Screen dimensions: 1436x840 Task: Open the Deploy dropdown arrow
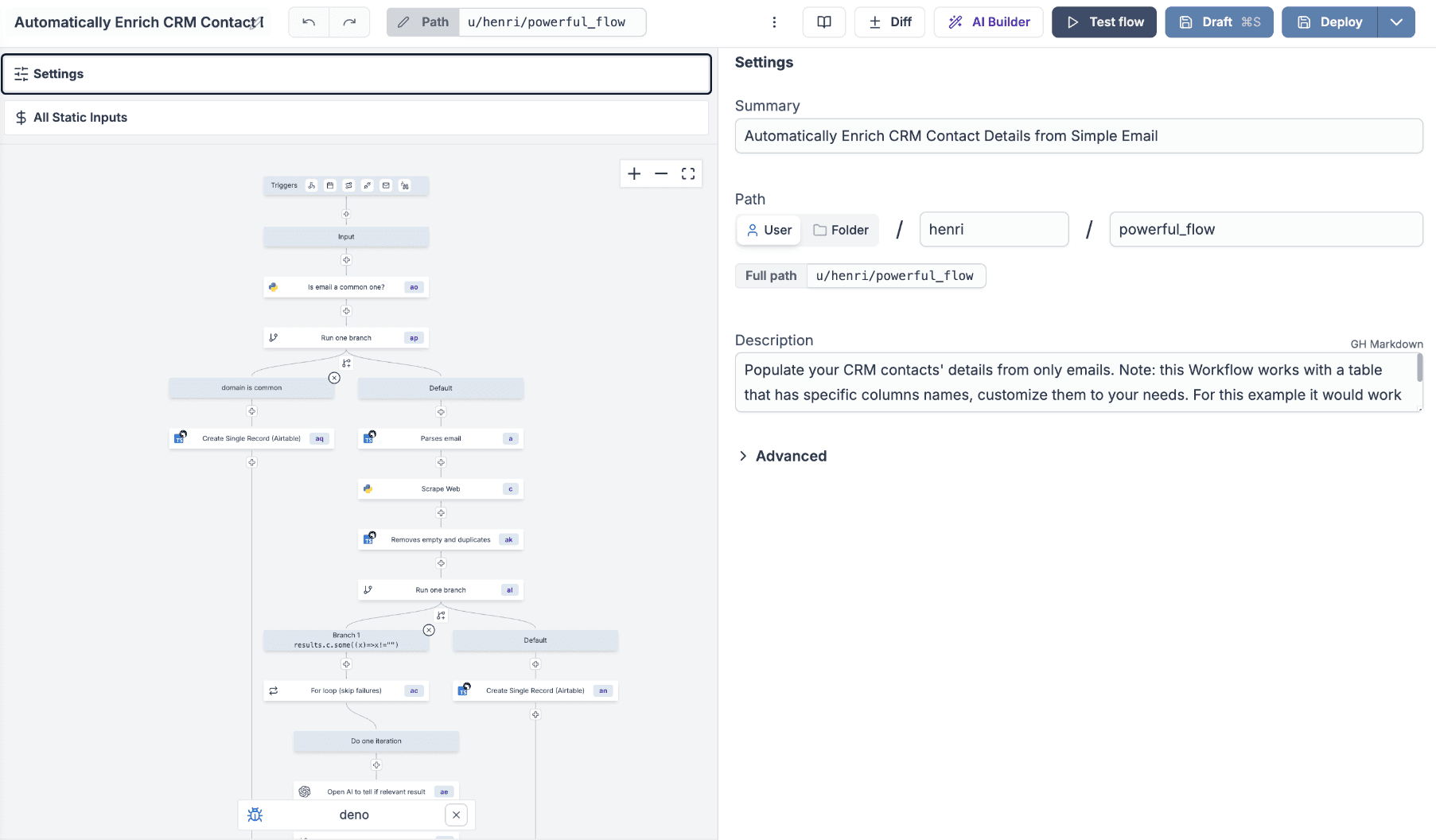pyautogui.click(x=1396, y=22)
